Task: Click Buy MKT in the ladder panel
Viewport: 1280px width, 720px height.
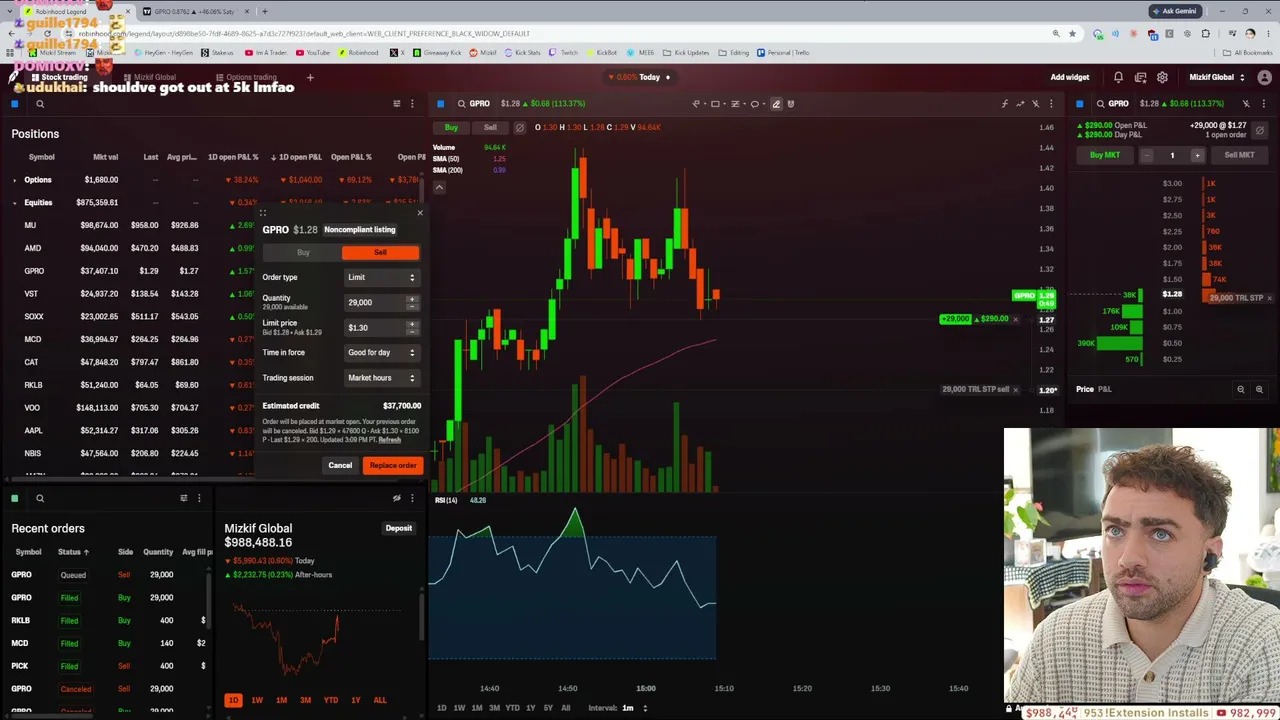Action: click(1105, 155)
